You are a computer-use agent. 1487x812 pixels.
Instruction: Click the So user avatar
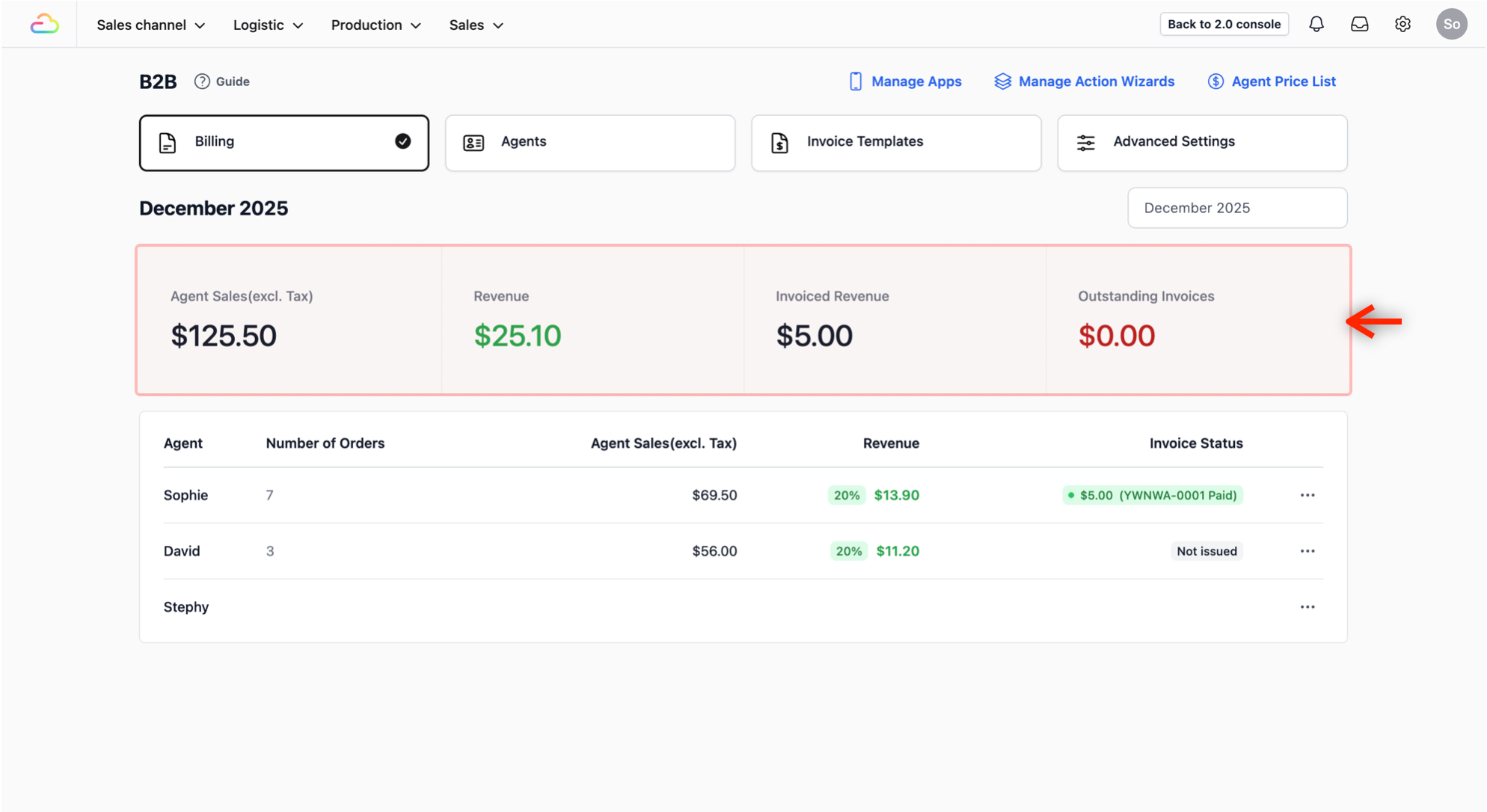click(x=1451, y=24)
